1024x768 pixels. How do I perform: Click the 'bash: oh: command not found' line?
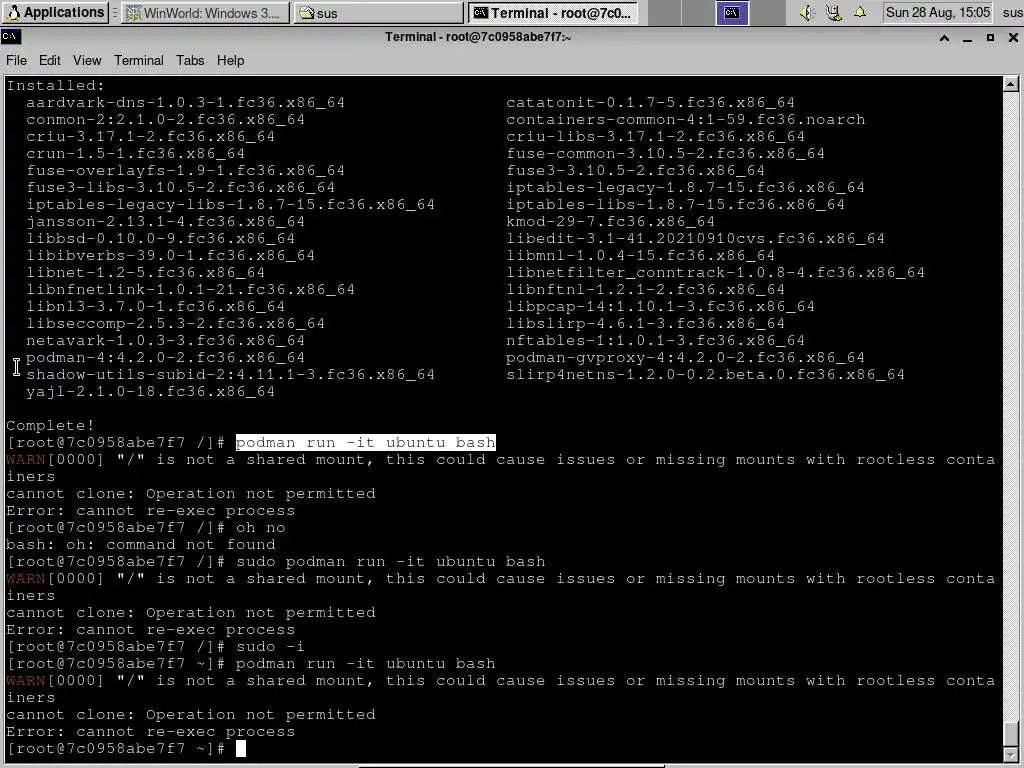tap(141, 545)
